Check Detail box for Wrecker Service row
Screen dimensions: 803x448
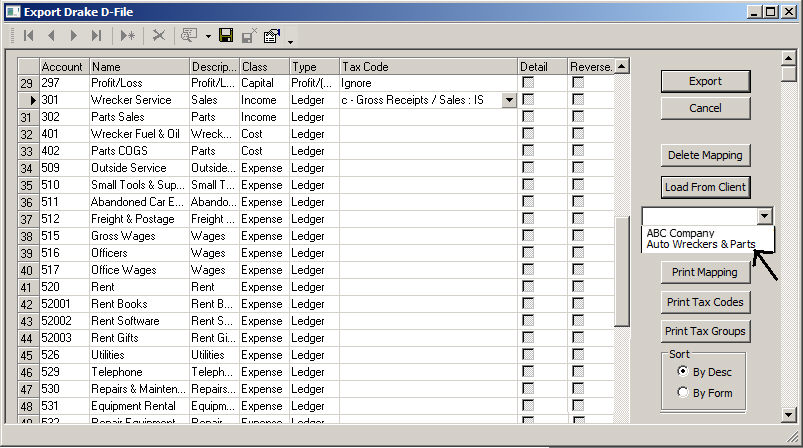pos(528,99)
